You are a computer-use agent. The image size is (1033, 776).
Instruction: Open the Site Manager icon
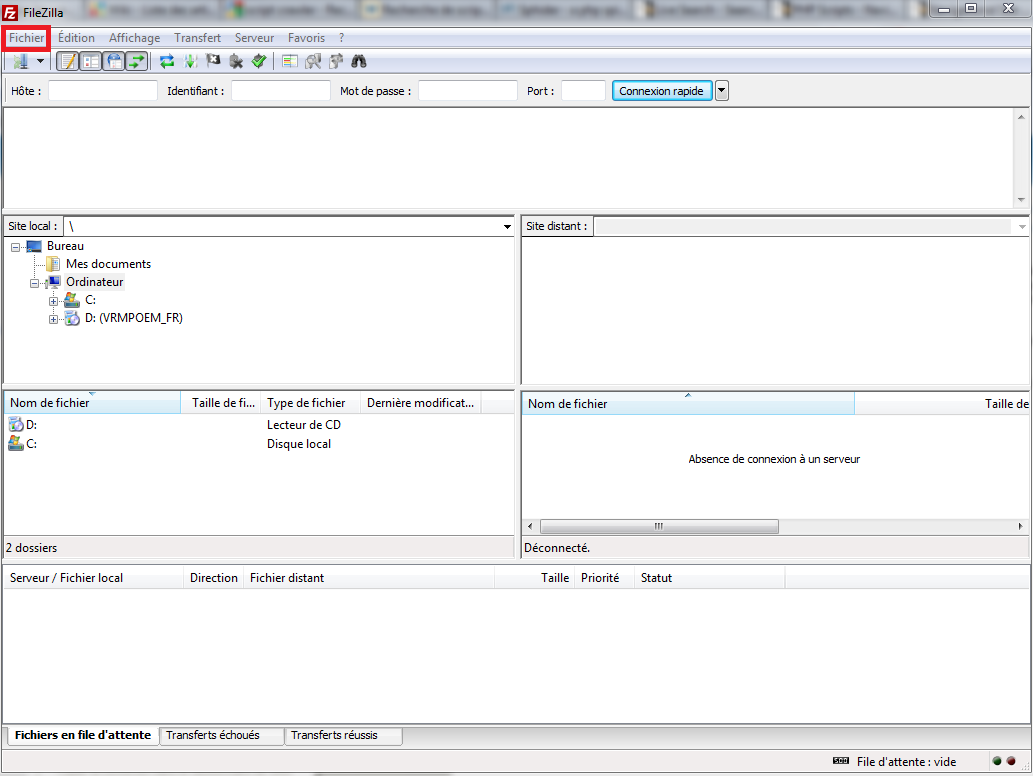click(x=20, y=61)
